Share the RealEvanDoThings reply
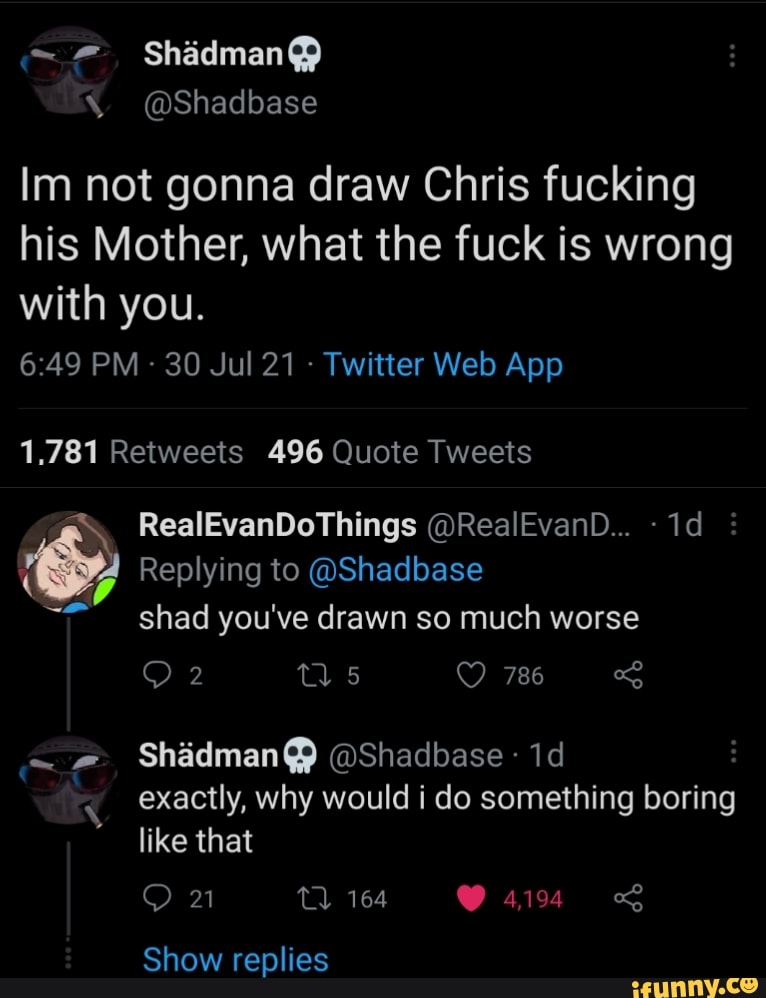 pyautogui.click(x=627, y=677)
